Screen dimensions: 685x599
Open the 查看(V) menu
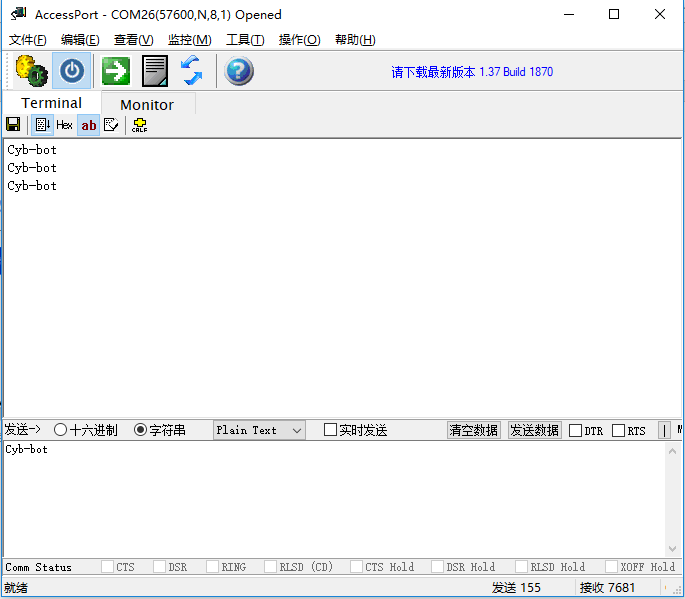tap(134, 40)
